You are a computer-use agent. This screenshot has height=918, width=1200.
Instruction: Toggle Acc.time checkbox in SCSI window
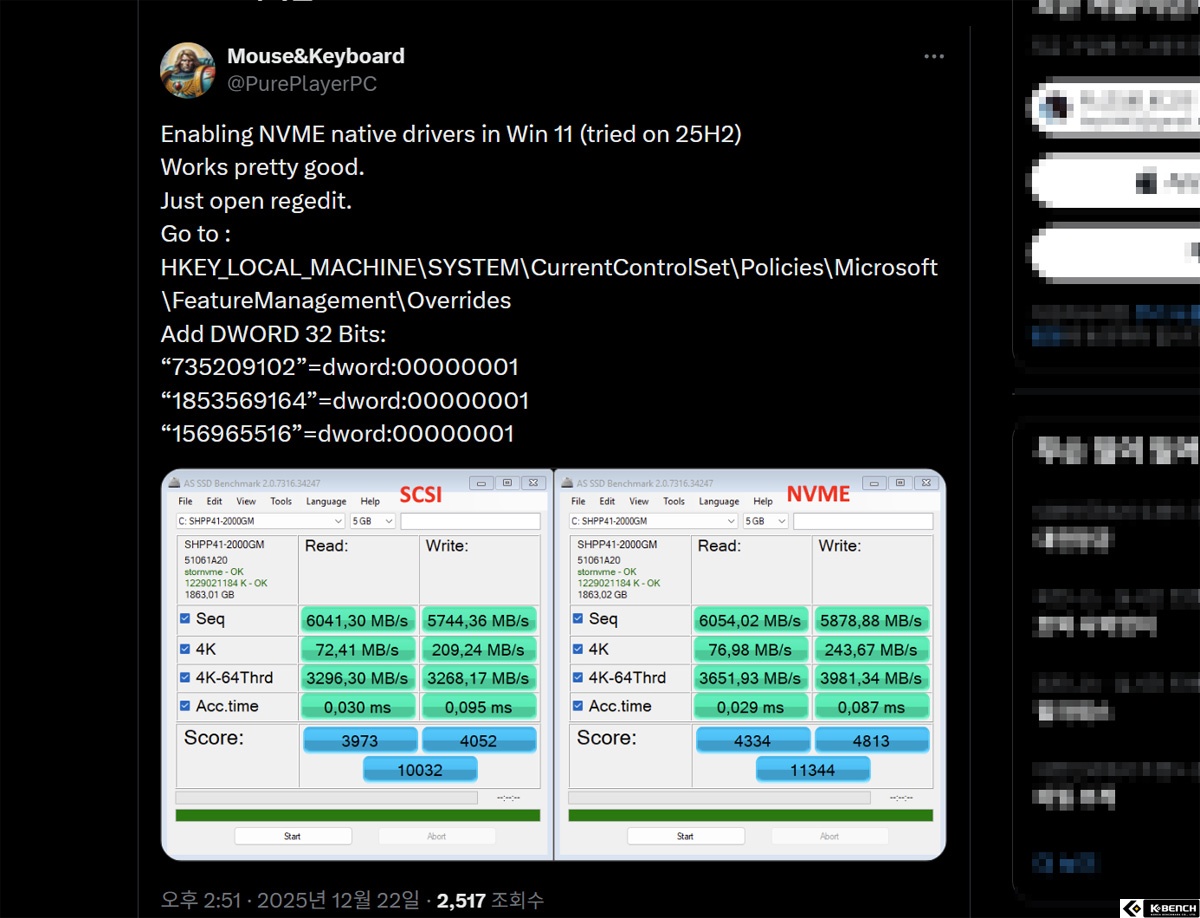185,706
